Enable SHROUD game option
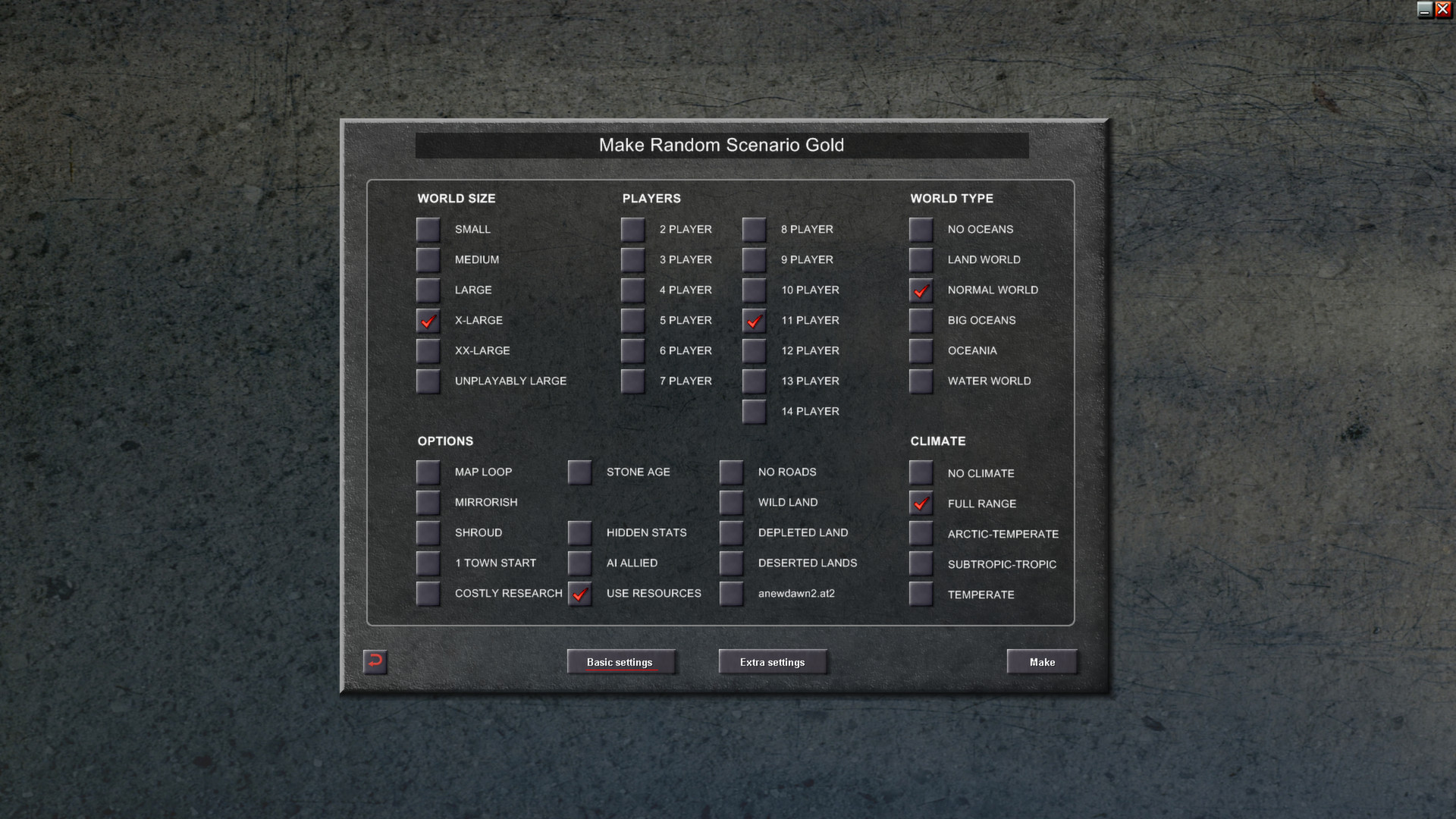The image size is (1456, 819). pyautogui.click(x=427, y=532)
